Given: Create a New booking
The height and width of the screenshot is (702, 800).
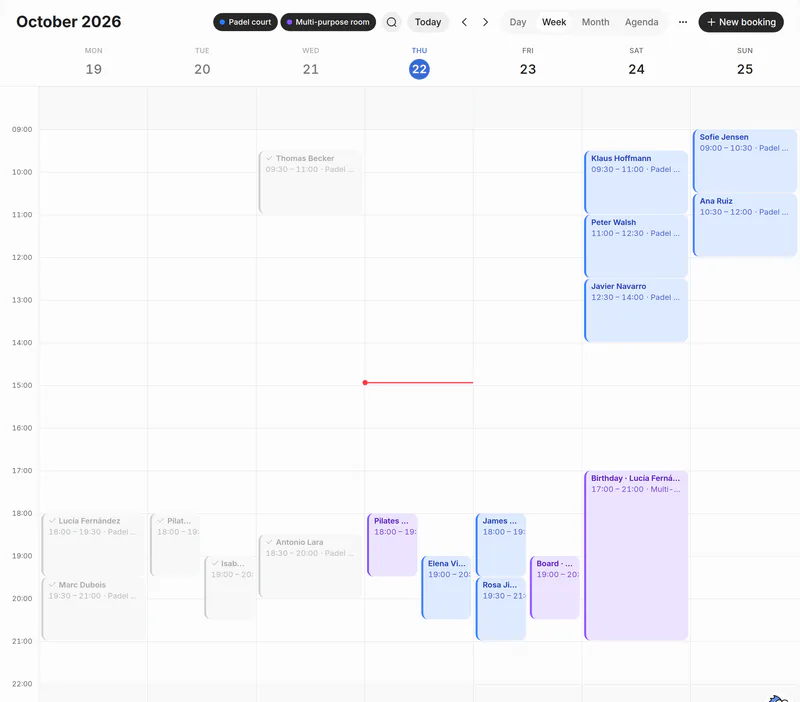Looking at the screenshot, I should coord(741,22).
